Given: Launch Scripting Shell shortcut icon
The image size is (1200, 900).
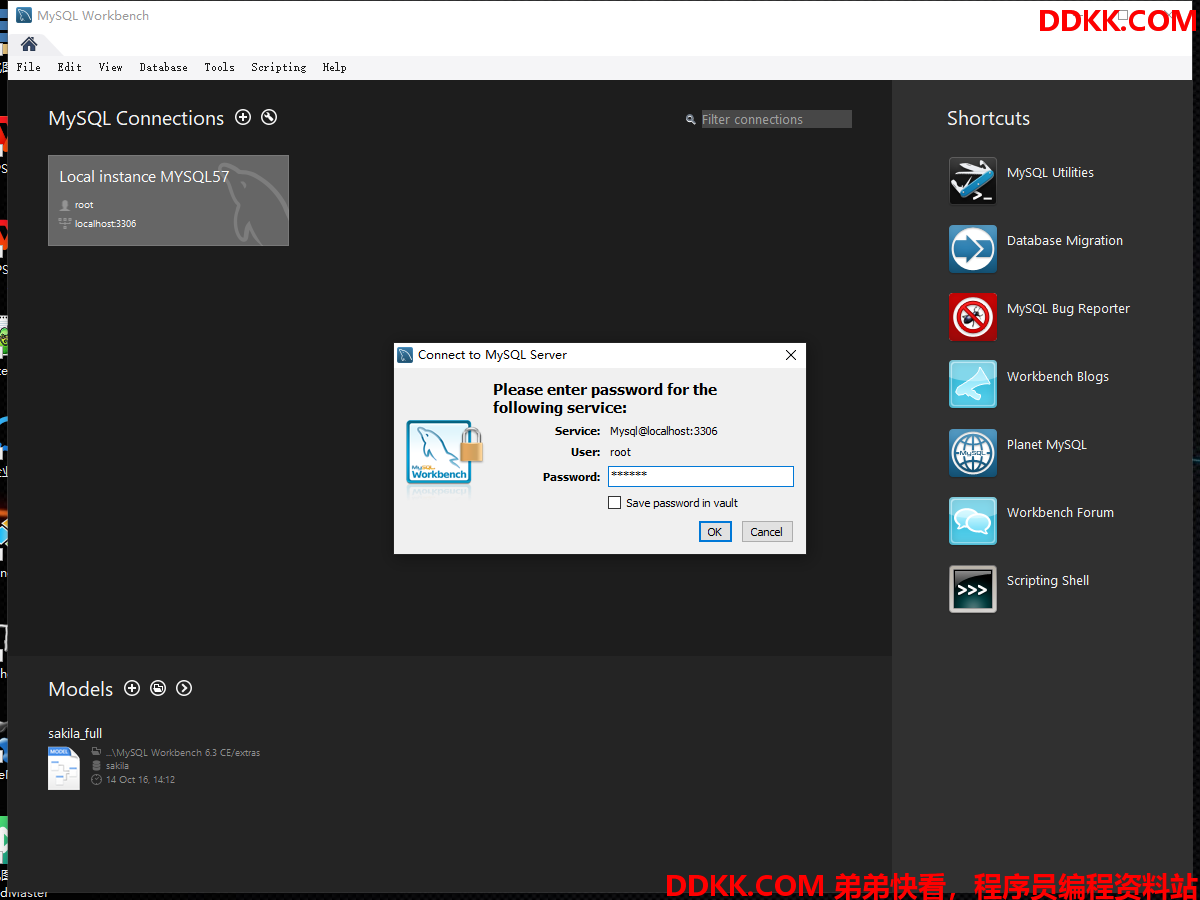Looking at the screenshot, I should [973, 589].
